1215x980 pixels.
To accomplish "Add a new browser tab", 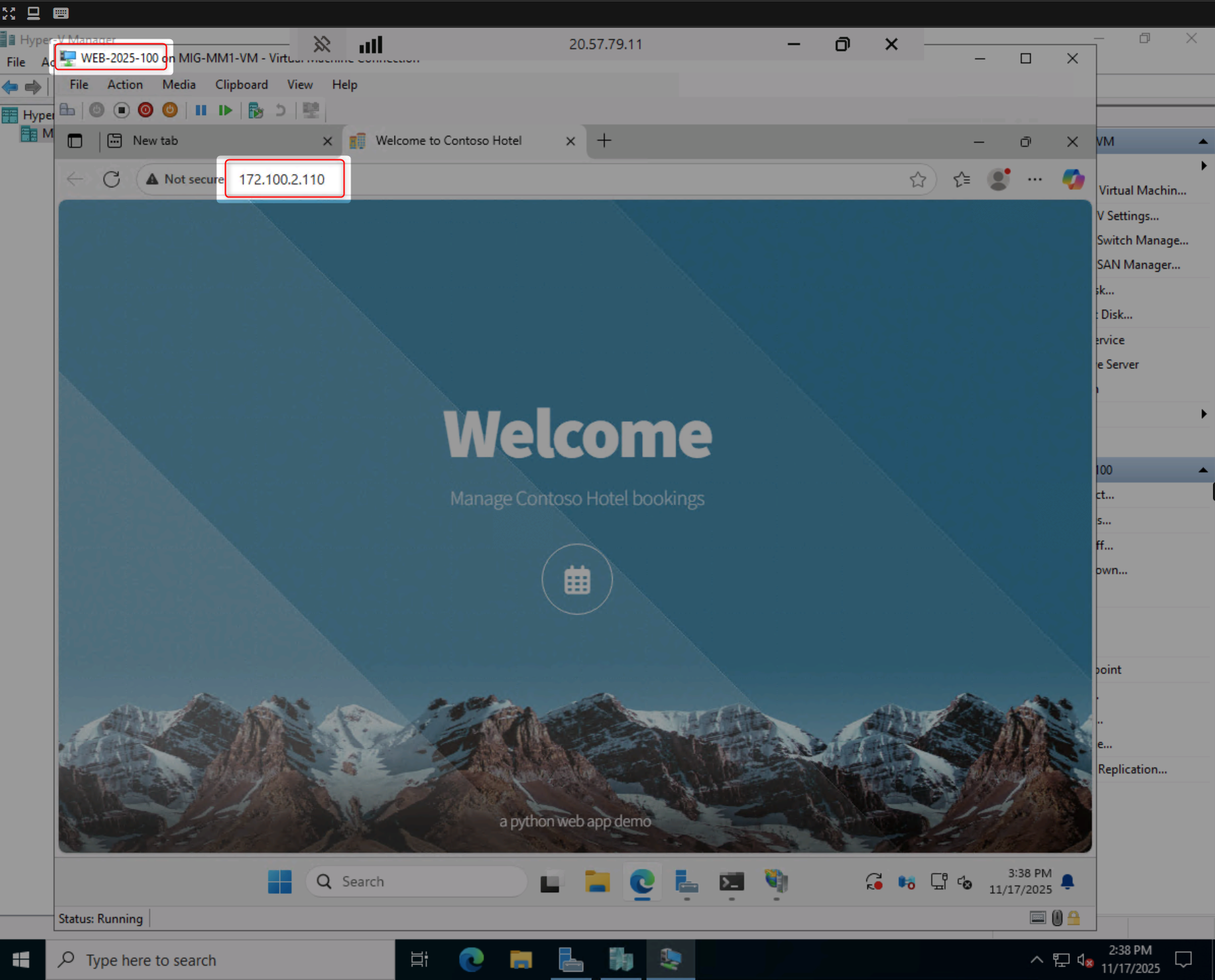I will tap(604, 140).
